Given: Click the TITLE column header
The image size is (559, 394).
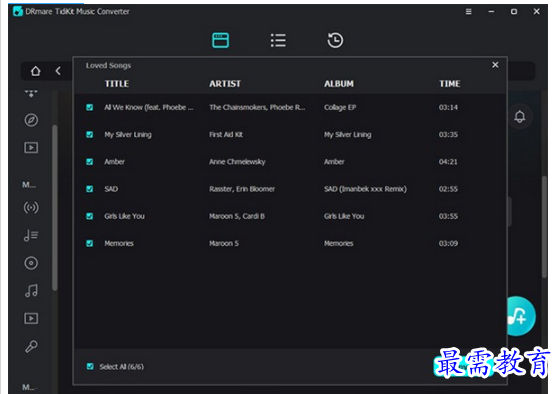Looking at the screenshot, I should click(117, 84).
